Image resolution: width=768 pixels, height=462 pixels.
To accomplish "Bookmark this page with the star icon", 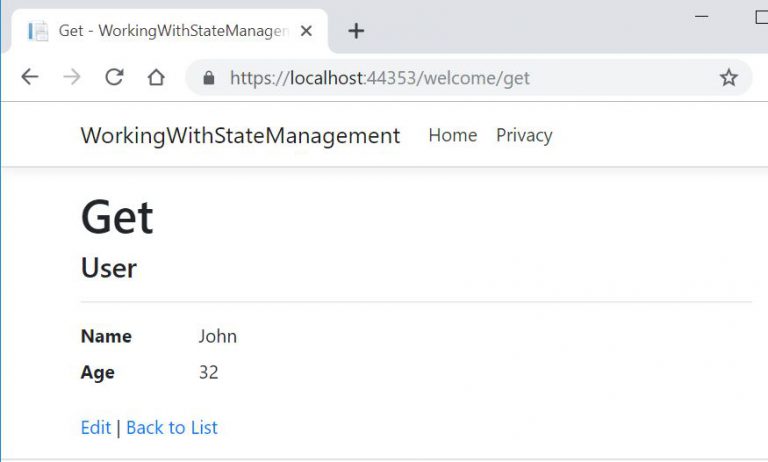I will [x=728, y=78].
